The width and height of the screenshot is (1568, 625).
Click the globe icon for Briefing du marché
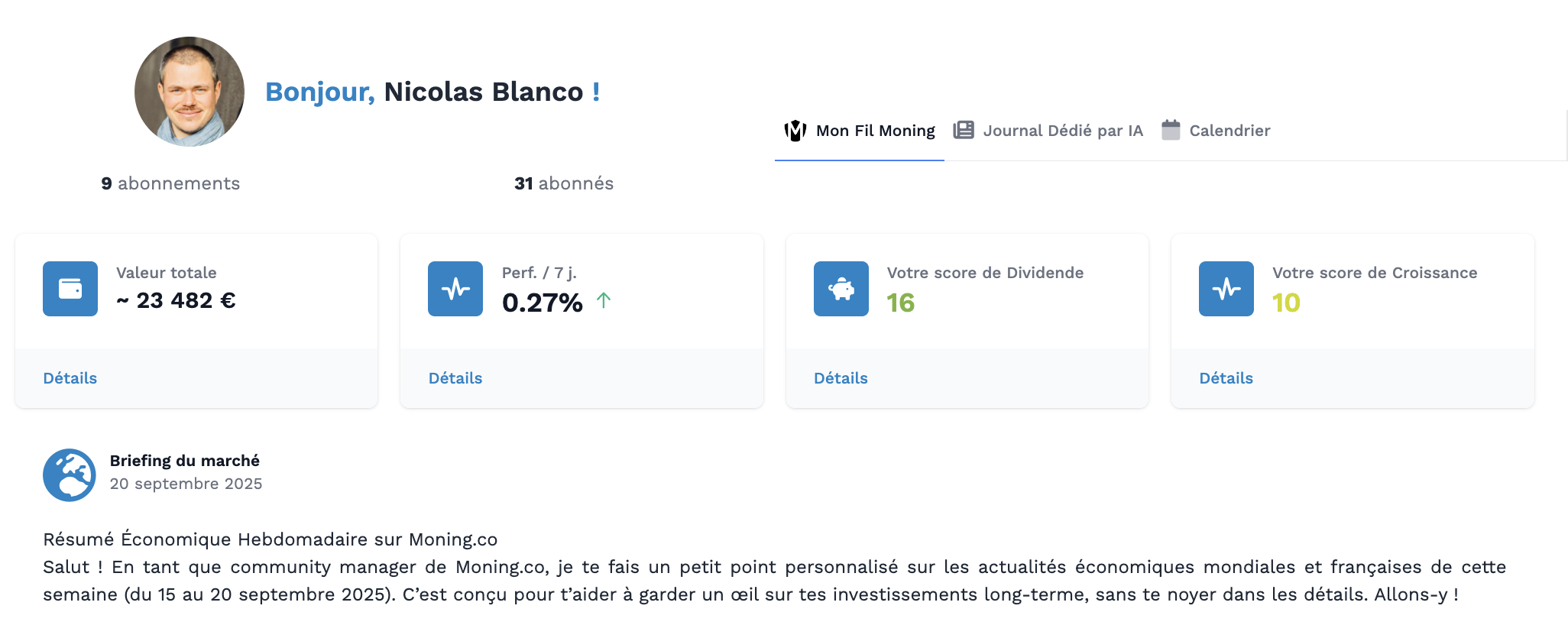click(70, 474)
